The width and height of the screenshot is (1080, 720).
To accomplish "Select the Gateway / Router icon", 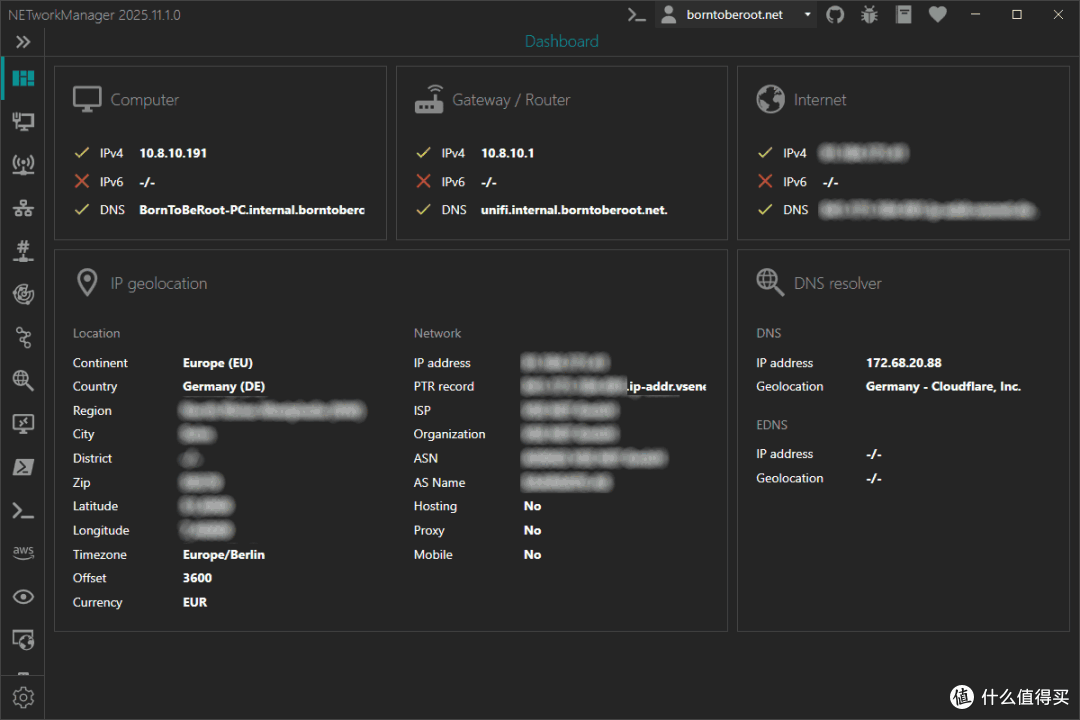I will (x=428, y=99).
